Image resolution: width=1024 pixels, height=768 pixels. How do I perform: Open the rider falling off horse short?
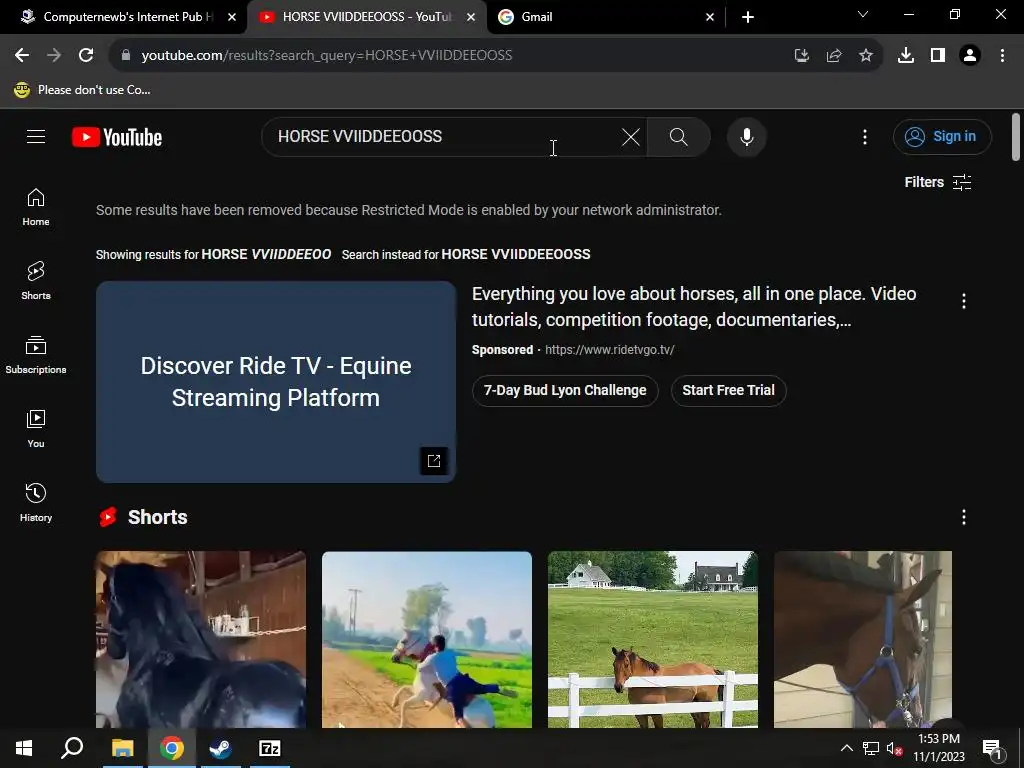(426, 639)
